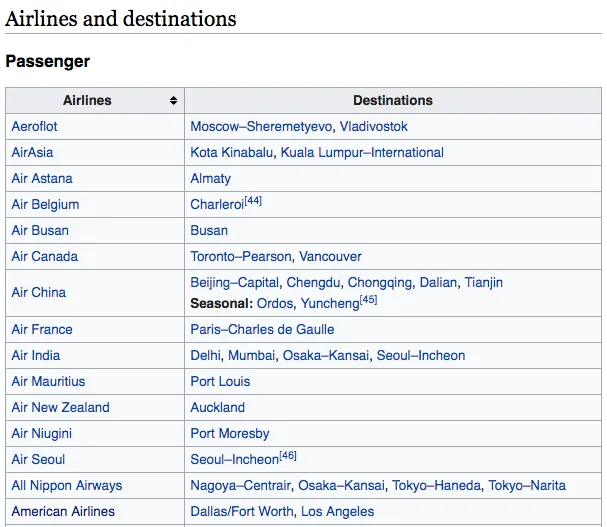Click the Tokyo–Haneda destination link
The width and height of the screenshot is (607, 527).
point(436,486)
